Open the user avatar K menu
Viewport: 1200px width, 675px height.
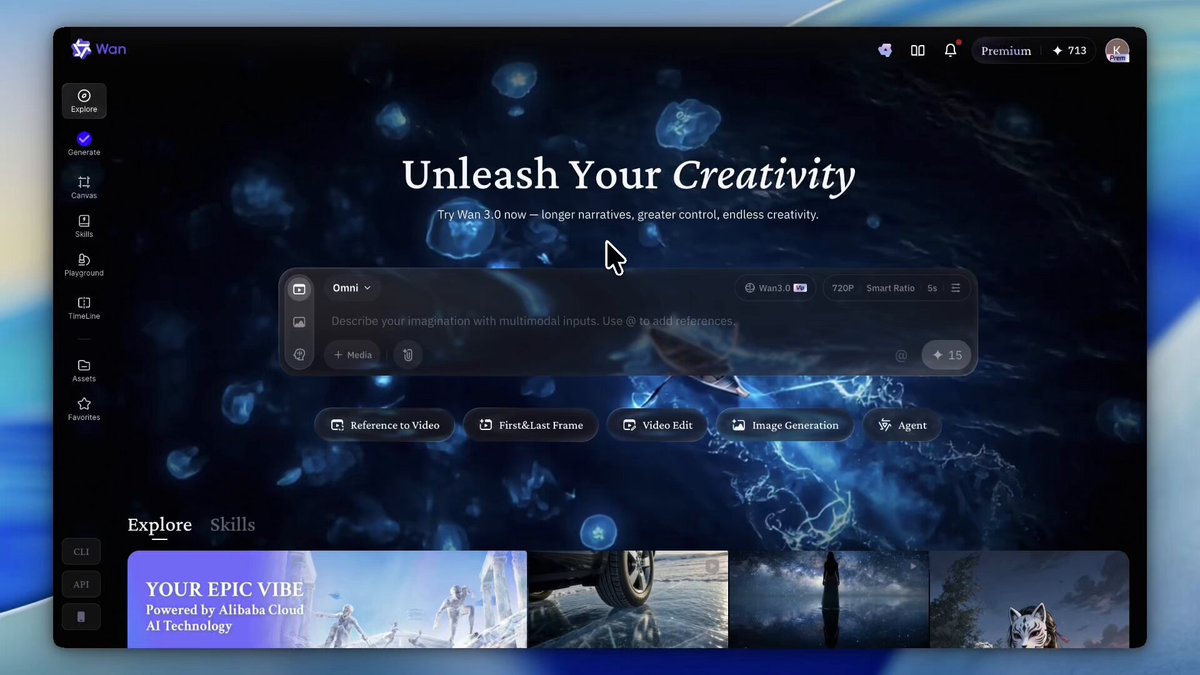click(x=1117, y=51)
